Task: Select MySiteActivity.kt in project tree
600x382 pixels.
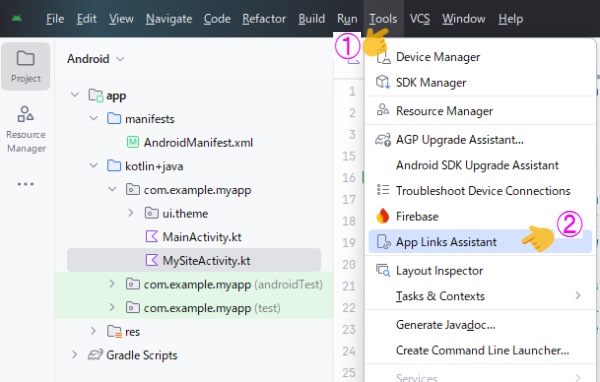Action: pyautogui.click(x=206, y=261)
